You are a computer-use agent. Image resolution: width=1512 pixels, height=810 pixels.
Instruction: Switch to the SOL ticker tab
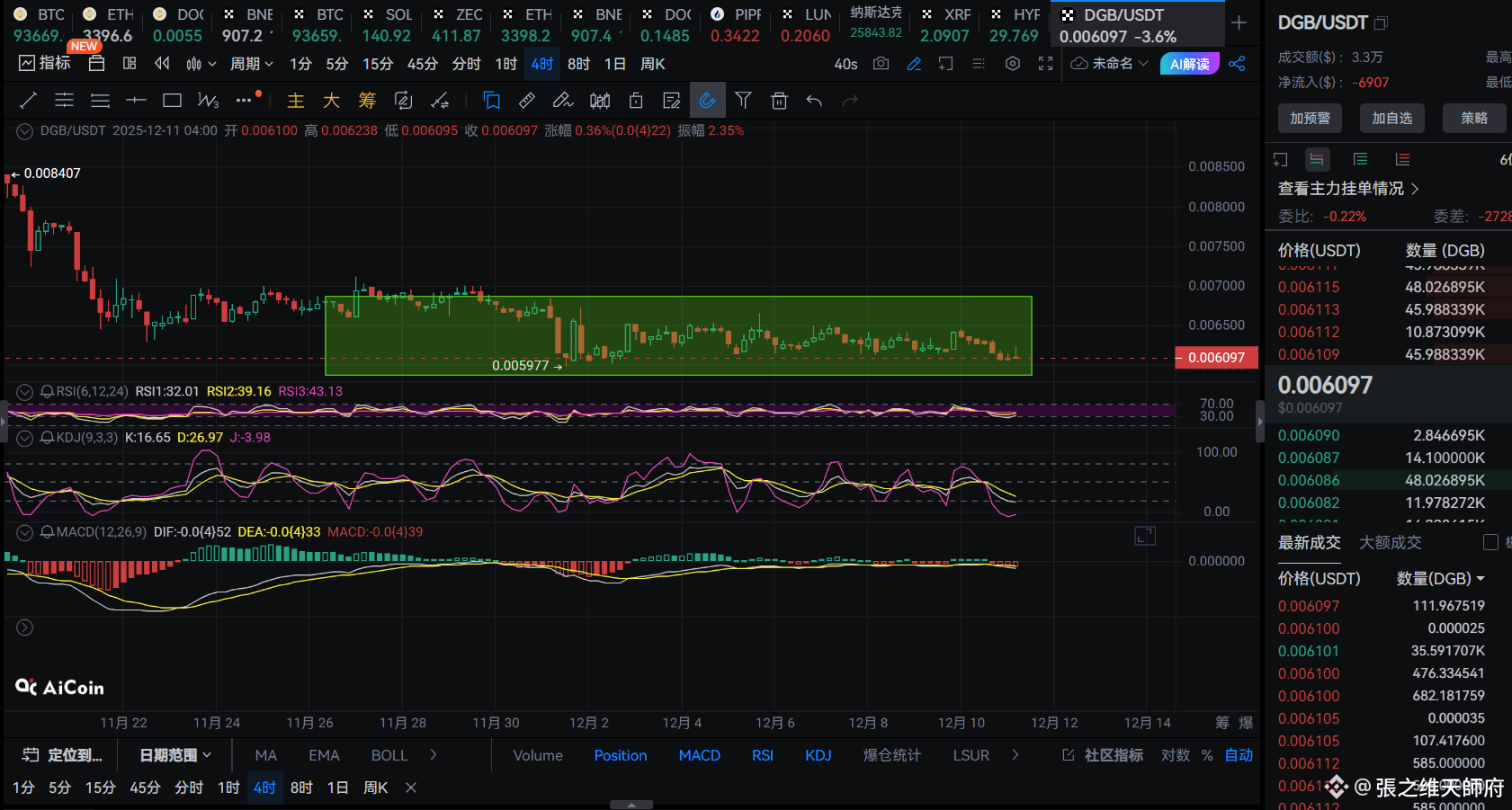pyautogui.click(x=387, y=24)
